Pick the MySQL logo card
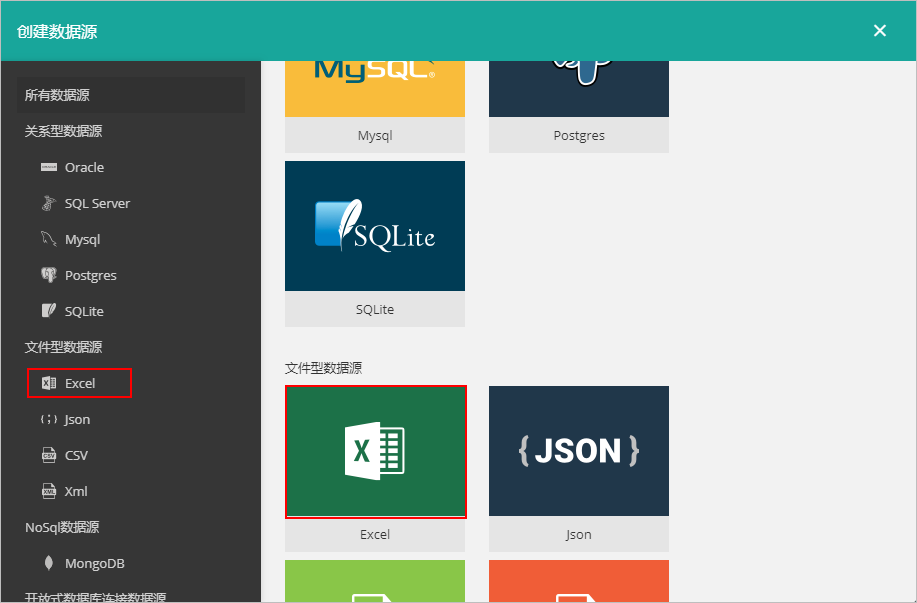 tap(375, 89)
